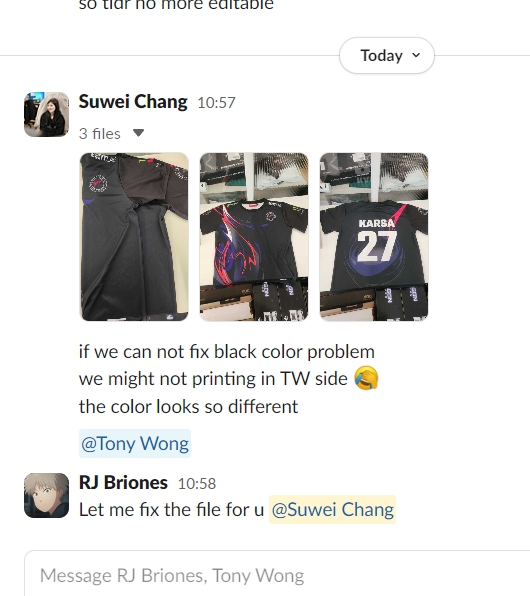
Task: Open the 10:57 message timestamp
Action: 216,103
